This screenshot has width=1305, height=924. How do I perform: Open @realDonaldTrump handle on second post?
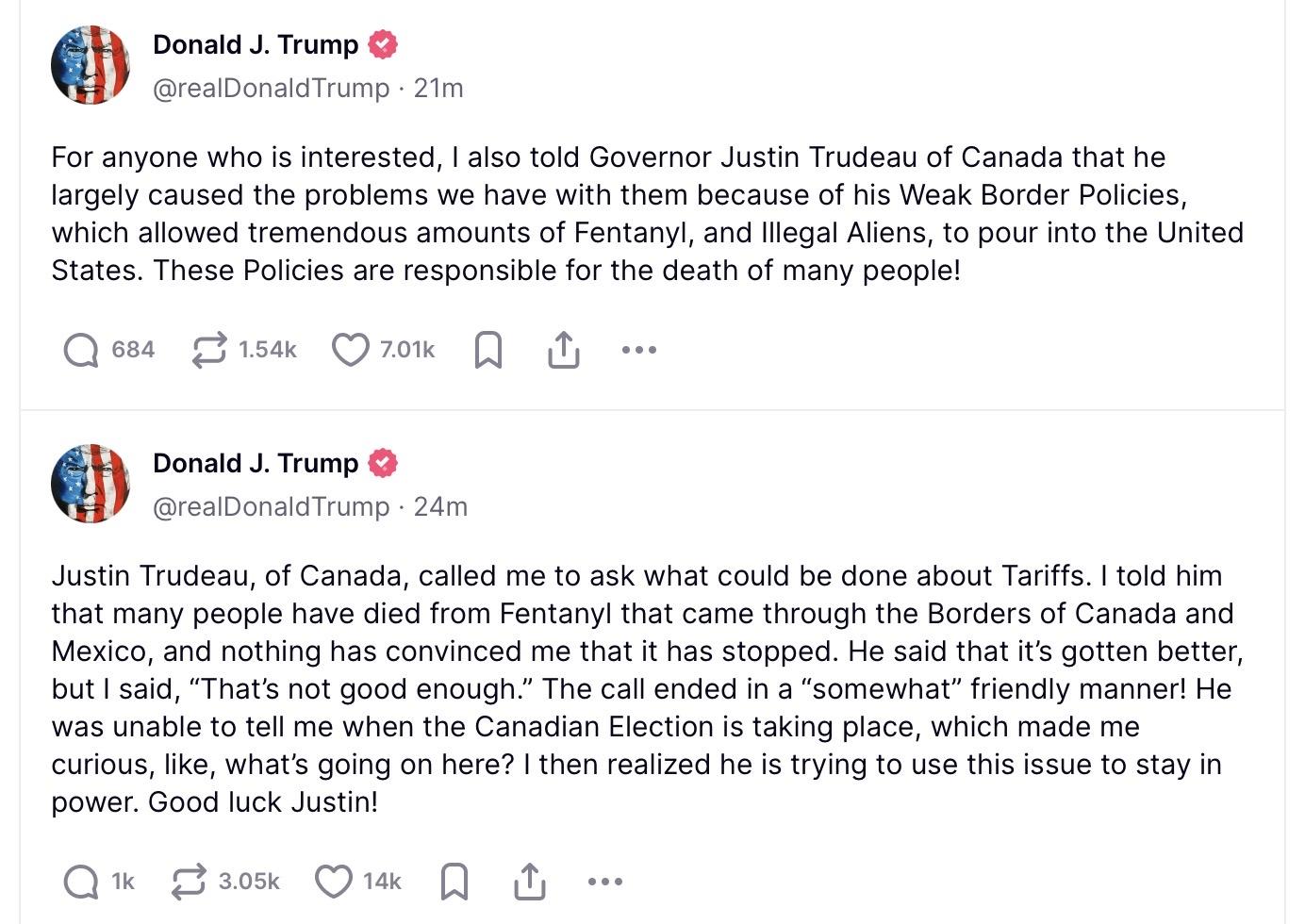pos(272,506)
